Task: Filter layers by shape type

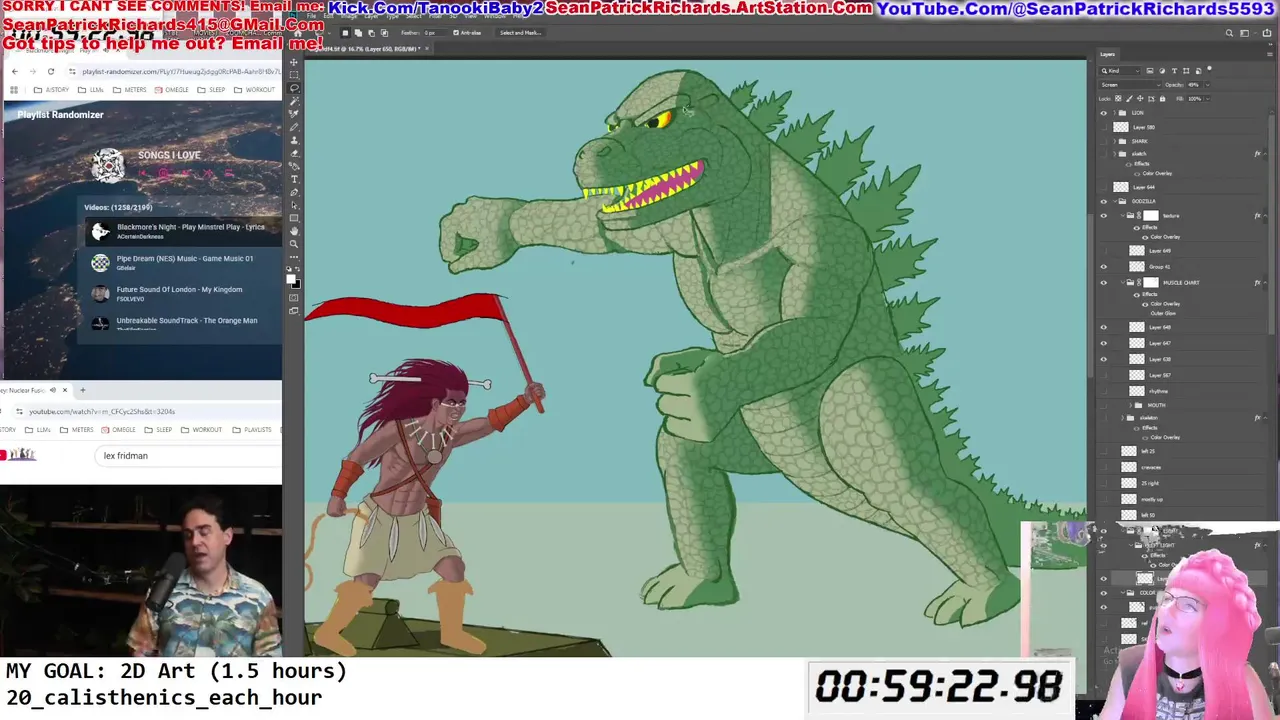Action: pyautogui.click(x=1186, y=71)
